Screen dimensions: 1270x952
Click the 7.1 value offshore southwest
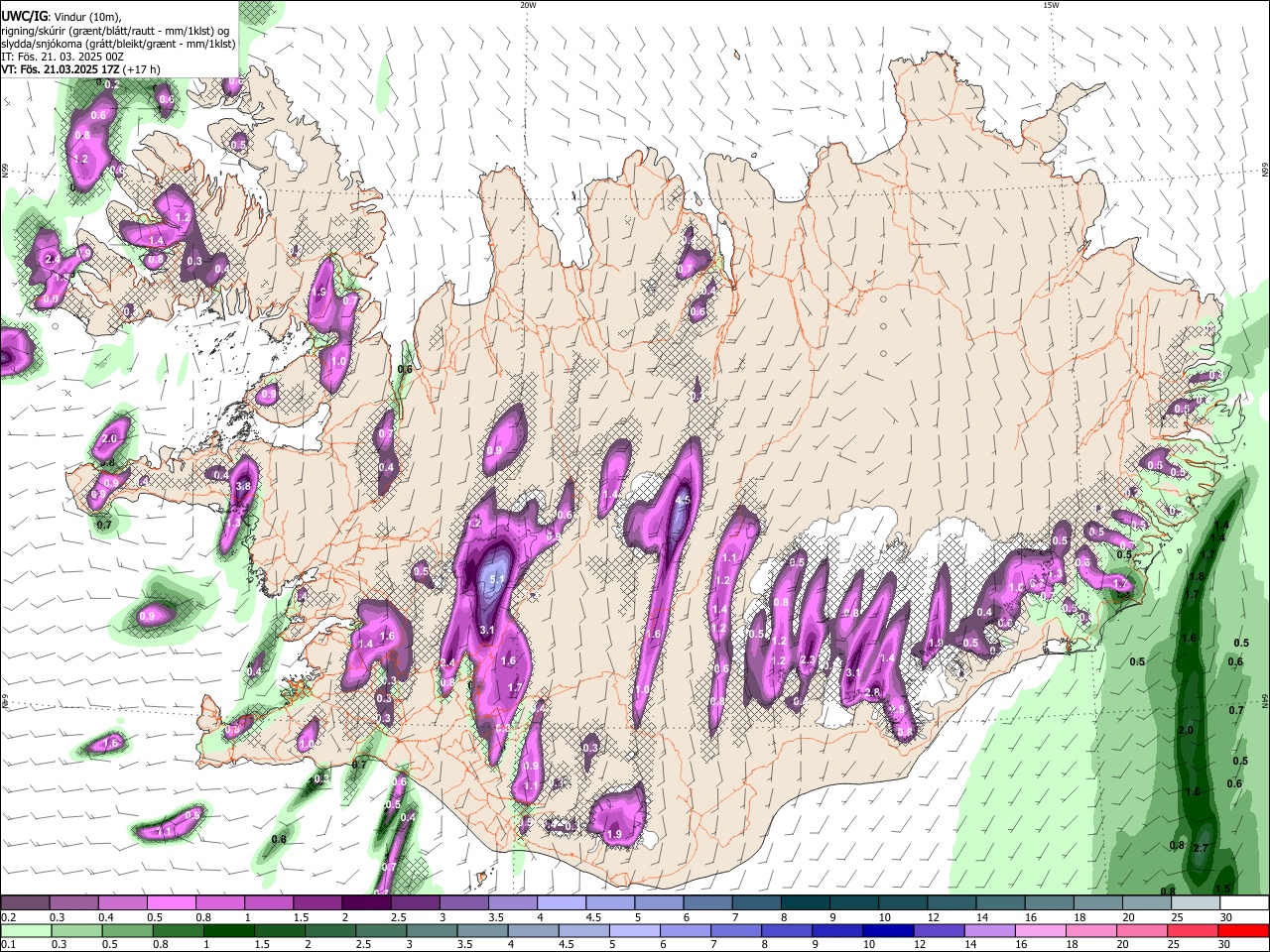click(165, 831)
